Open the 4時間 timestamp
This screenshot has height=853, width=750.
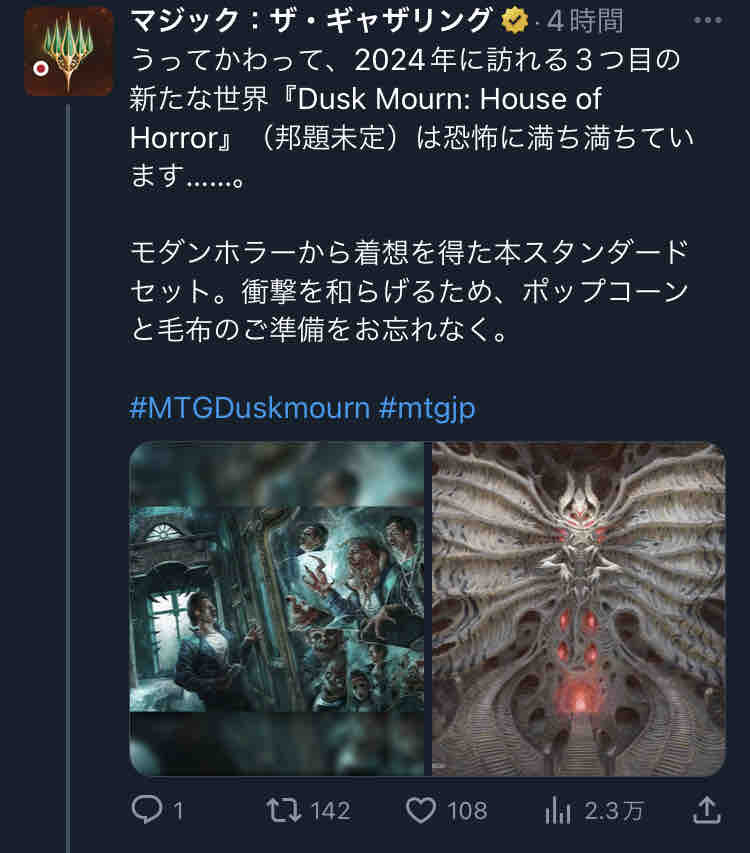click(585, 21)
